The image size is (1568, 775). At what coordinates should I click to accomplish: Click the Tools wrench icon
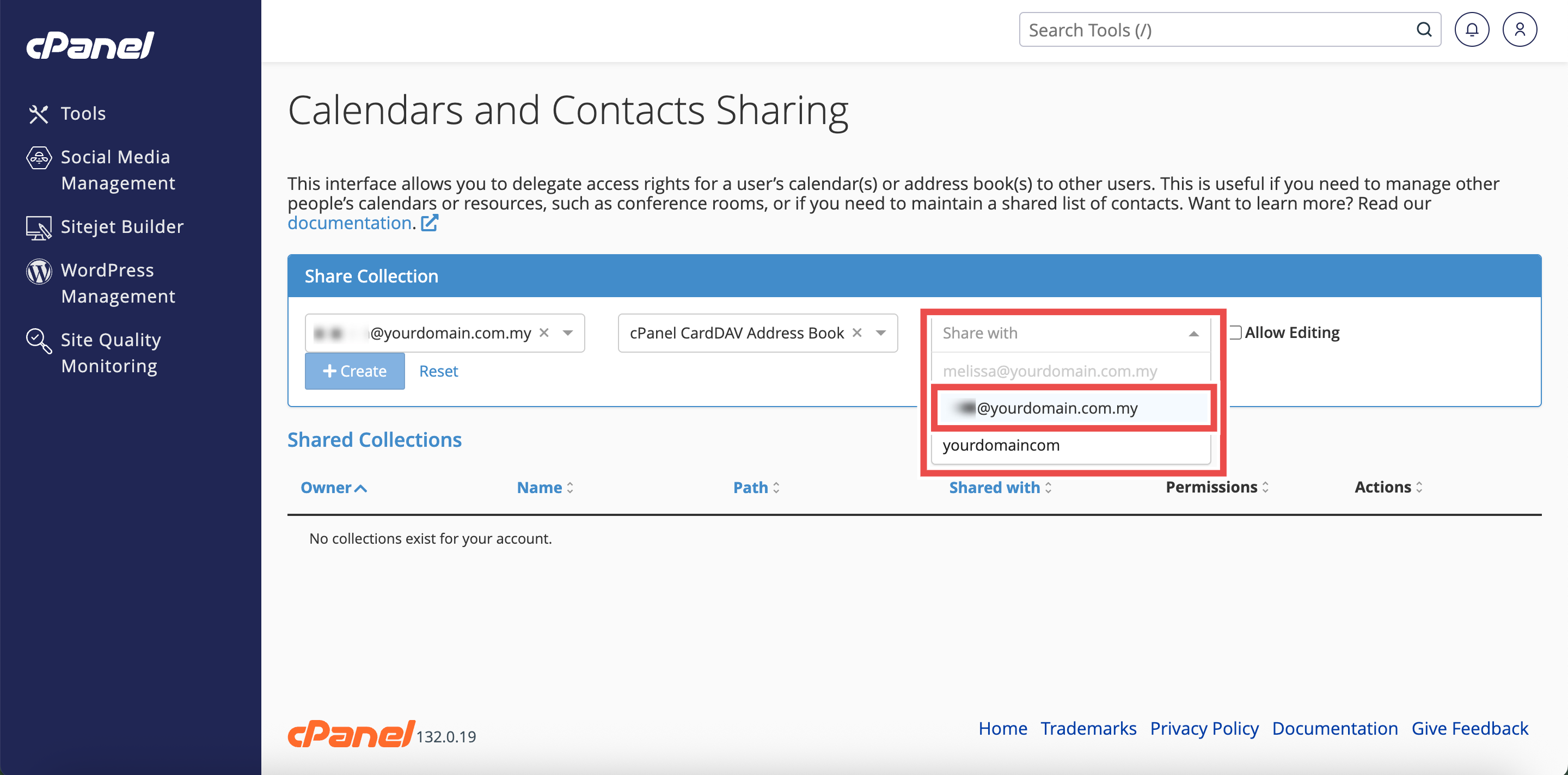38,114
